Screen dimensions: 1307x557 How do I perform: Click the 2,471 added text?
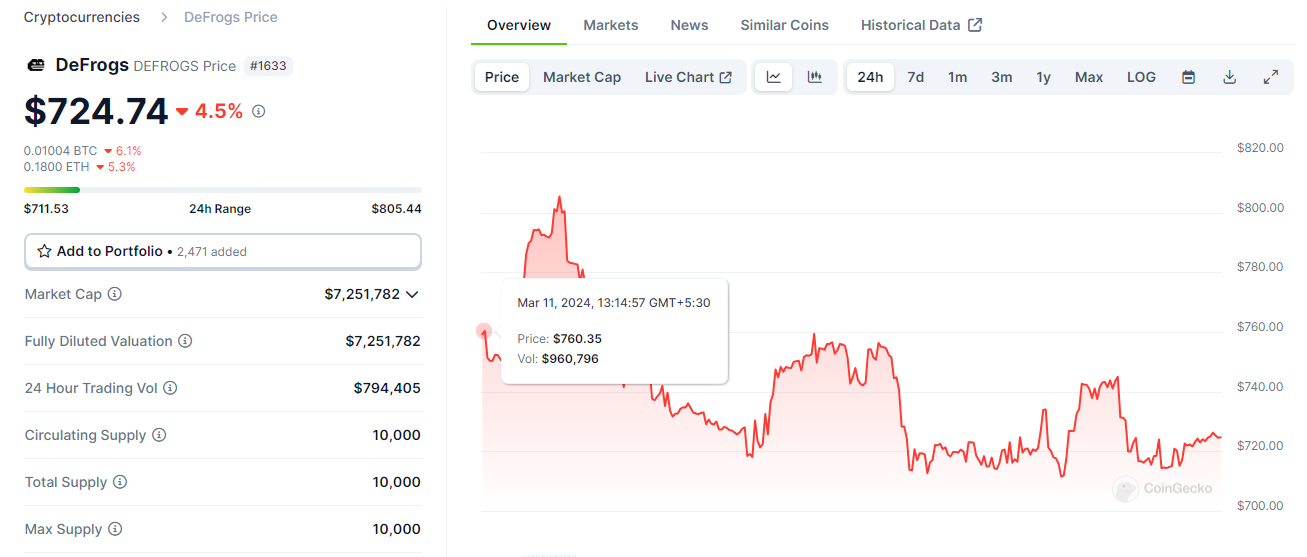coord(212,252)
